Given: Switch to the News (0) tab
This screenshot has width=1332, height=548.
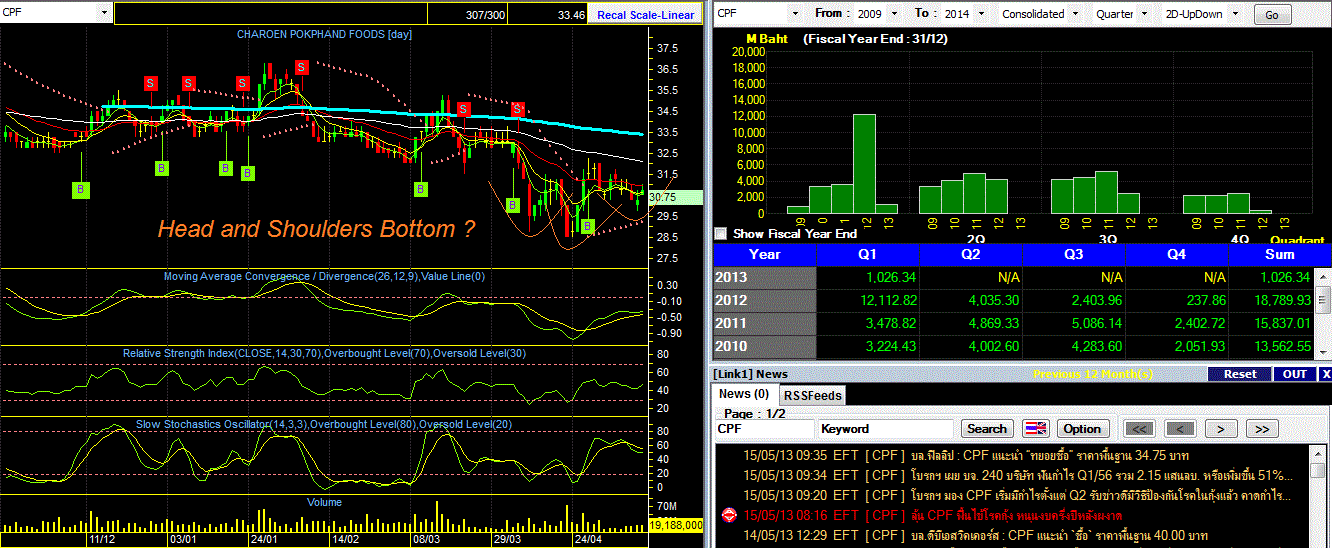Looking at the screenshot, I should coord(743,394).
